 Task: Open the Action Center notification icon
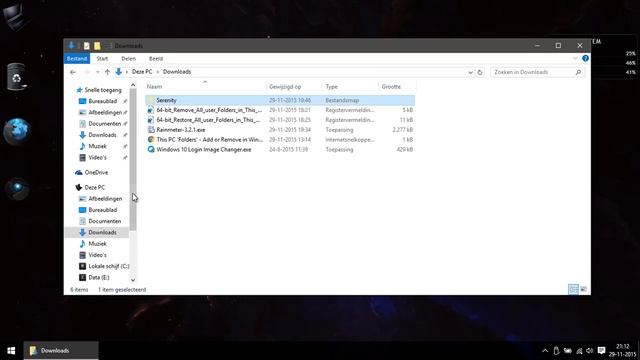coord(601,351)
